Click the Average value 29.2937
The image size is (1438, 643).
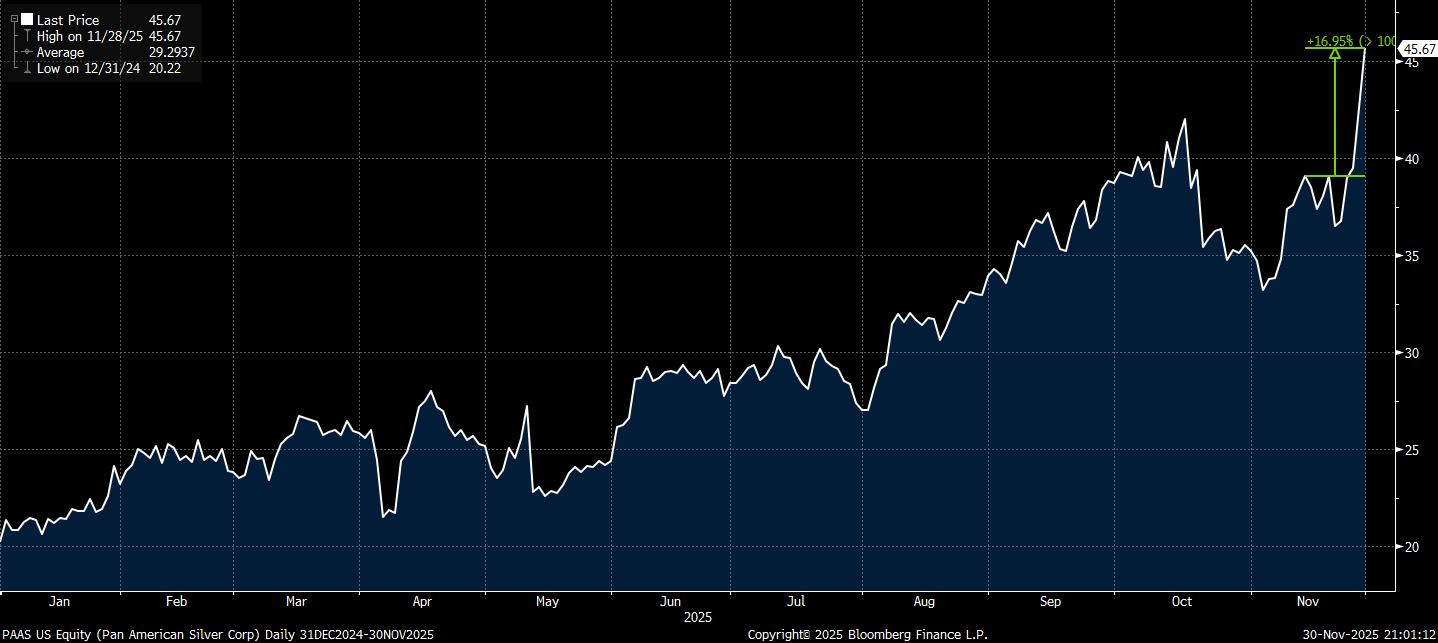click(171, 52)
